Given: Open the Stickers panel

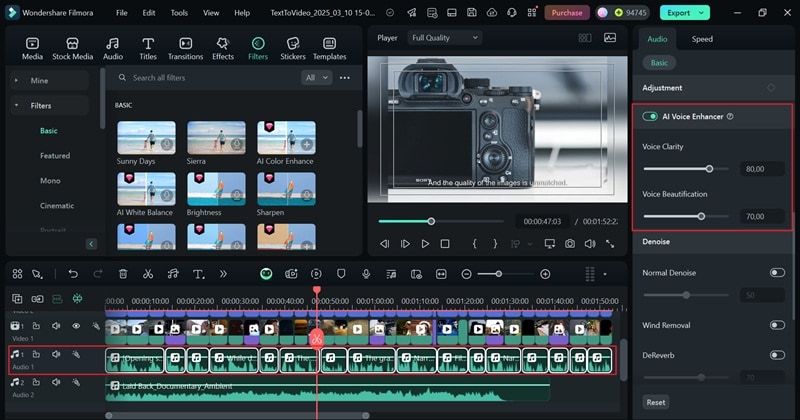Looking at the screenshot, I should click(293, 49).
